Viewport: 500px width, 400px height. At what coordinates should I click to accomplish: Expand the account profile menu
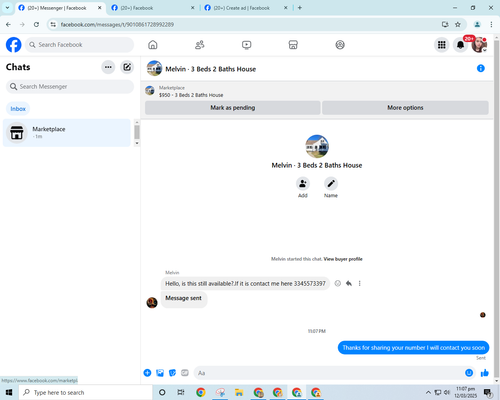(x=479, y=45)
